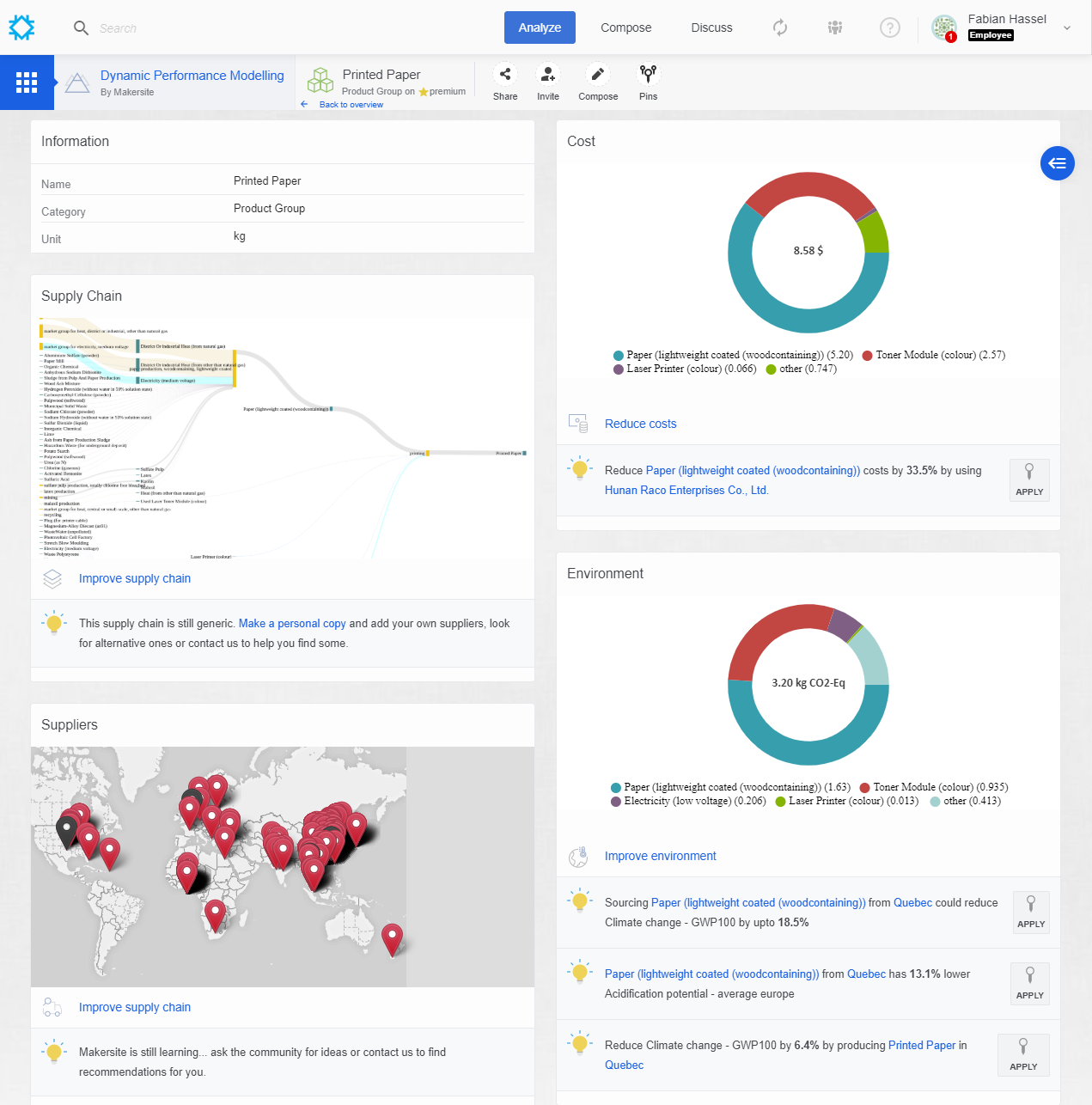This screenshot has height=1105, width=1092.
Task: Click the truck icon in Suppliers panel
Action: tap(52, 1007)
